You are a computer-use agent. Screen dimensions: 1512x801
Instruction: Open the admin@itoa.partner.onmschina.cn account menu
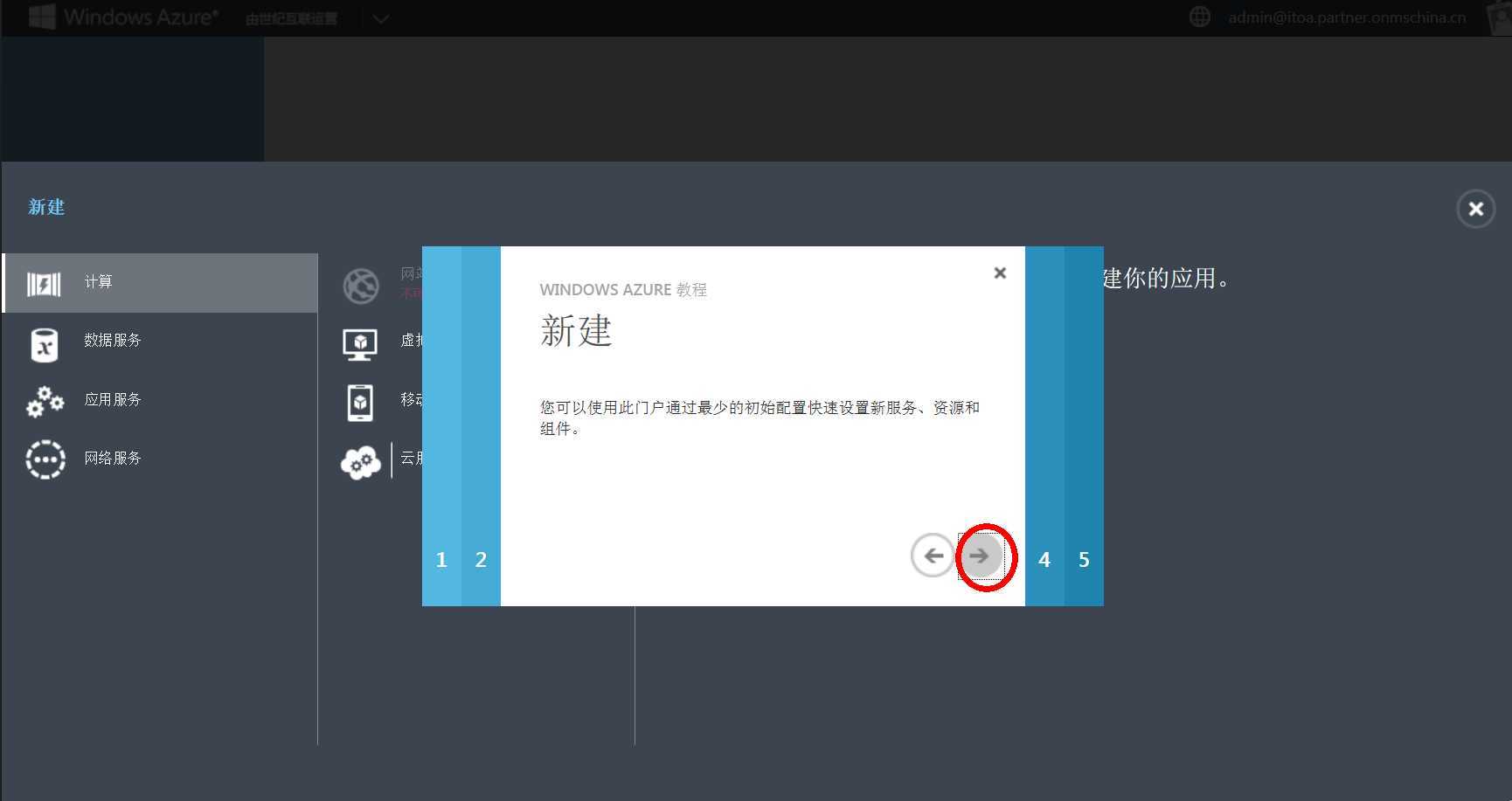point(1347,17)
